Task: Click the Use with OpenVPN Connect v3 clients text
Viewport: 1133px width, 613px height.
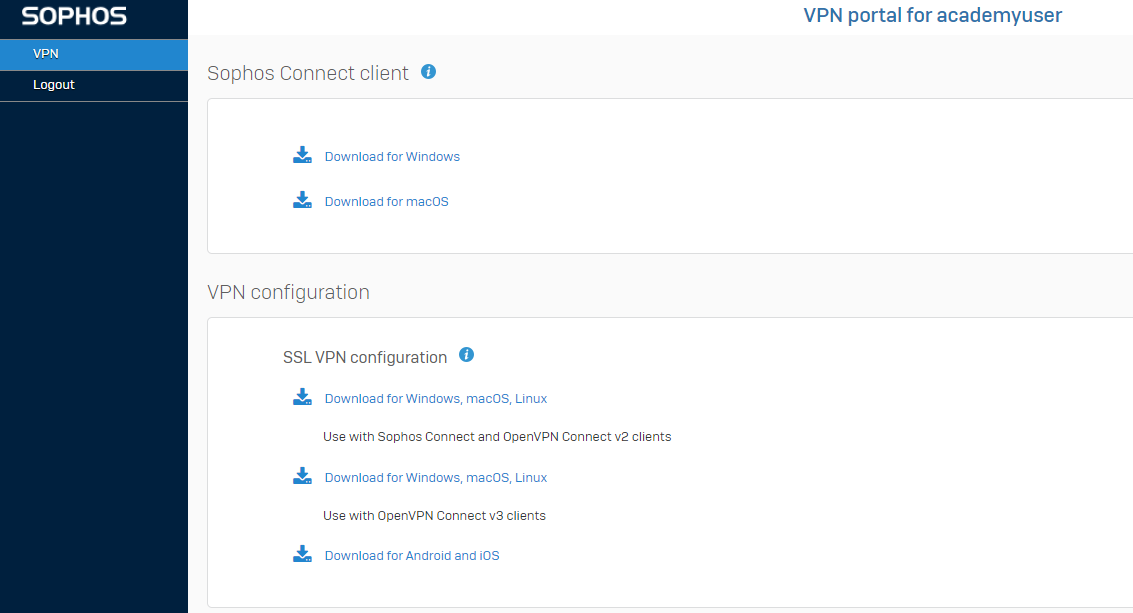Action: 434,515
